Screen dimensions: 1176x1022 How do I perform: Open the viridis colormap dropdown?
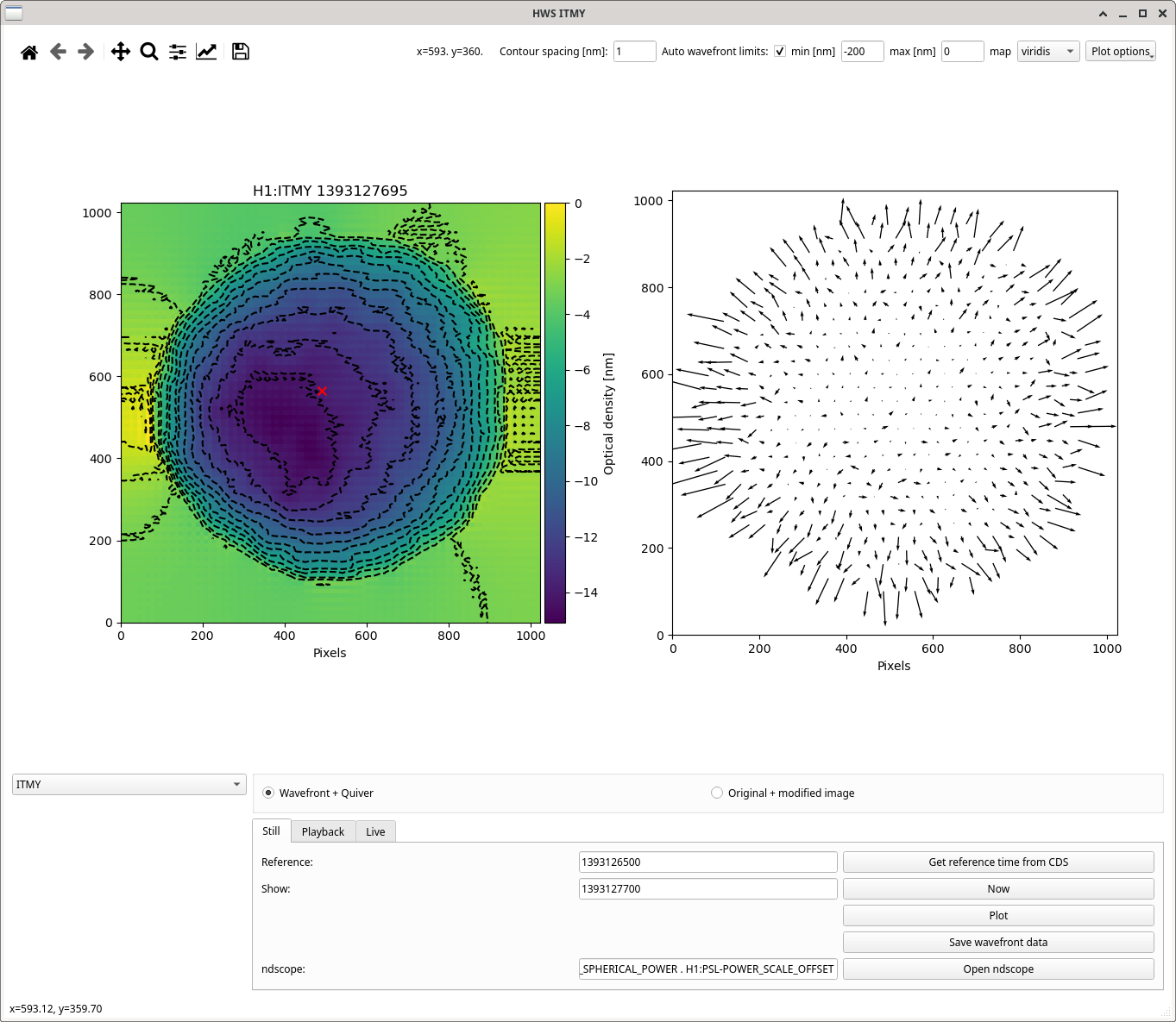pyautogui.click(x=1047, y=52)
